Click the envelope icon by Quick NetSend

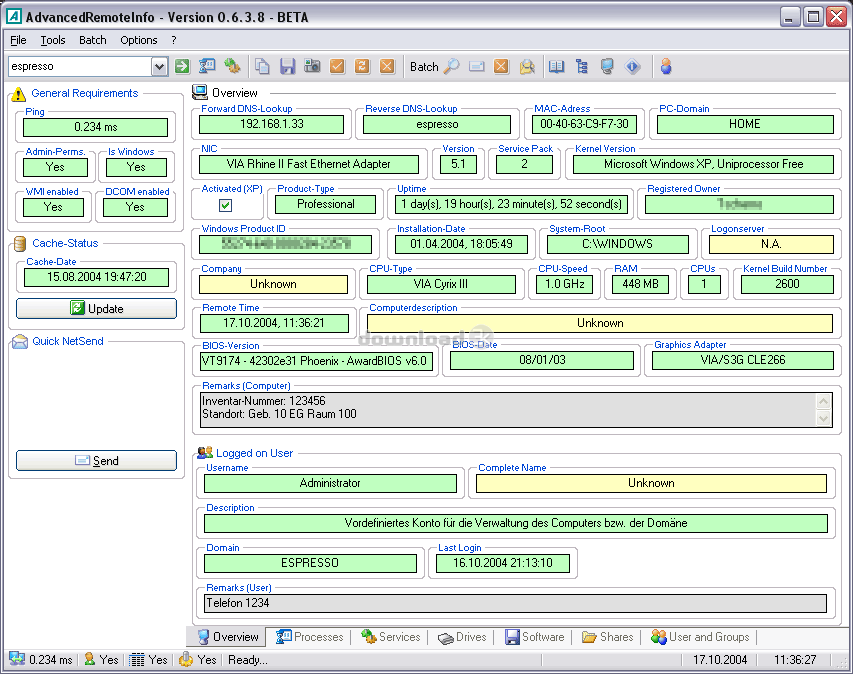coord(20,342)
